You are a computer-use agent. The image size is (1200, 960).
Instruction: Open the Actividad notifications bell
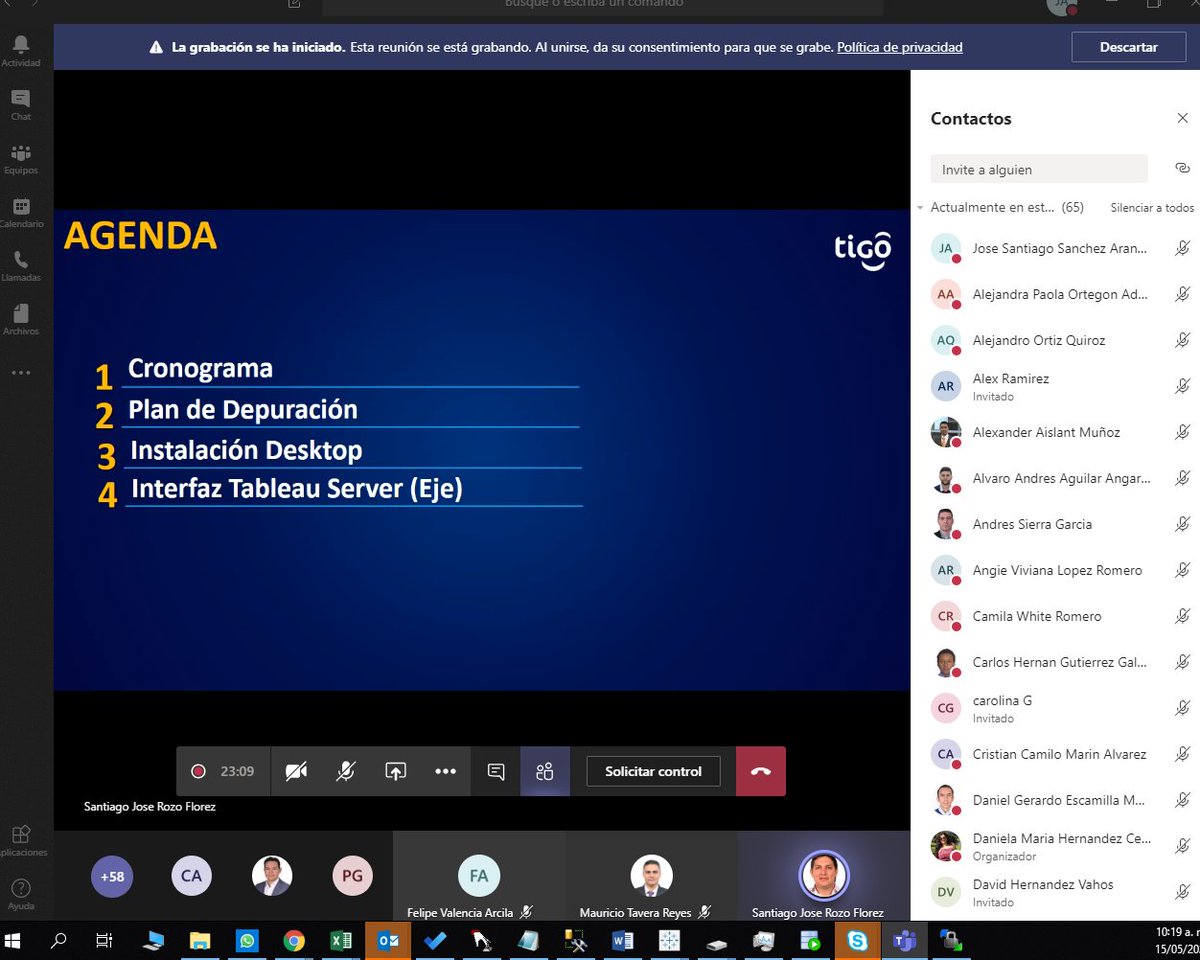coord(21,50)
